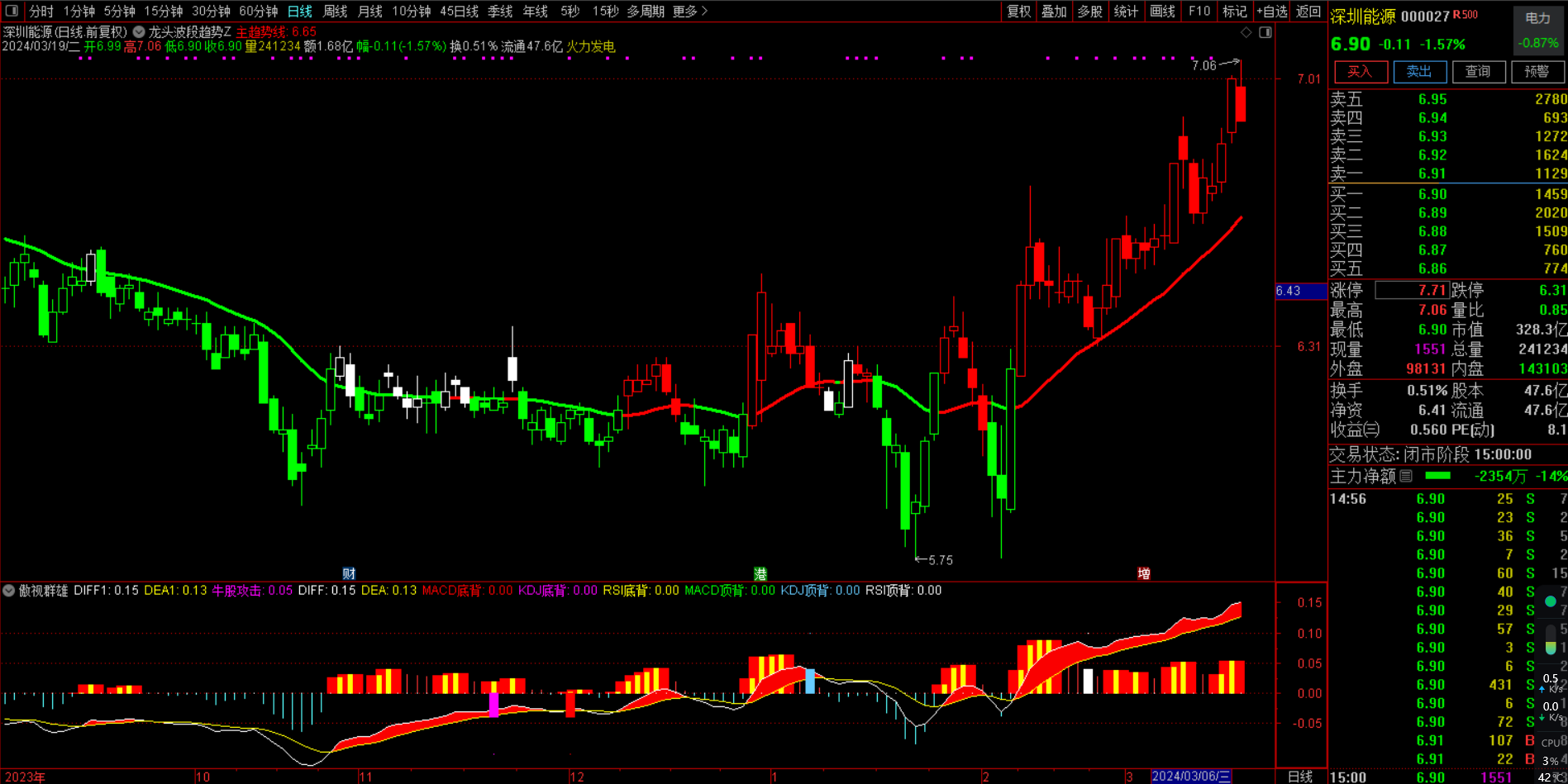The height and width of the screenshot is (784, 1568).
Task: Click the 2024/03/06/三 date label on axis
Action: [1191, 777]
